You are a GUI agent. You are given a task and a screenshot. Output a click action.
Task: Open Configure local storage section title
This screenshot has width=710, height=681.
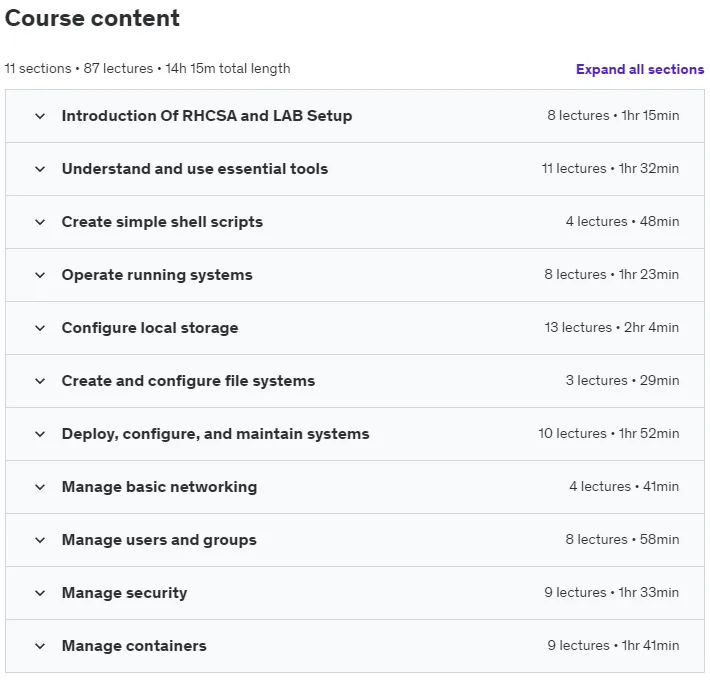click(150, 328)
